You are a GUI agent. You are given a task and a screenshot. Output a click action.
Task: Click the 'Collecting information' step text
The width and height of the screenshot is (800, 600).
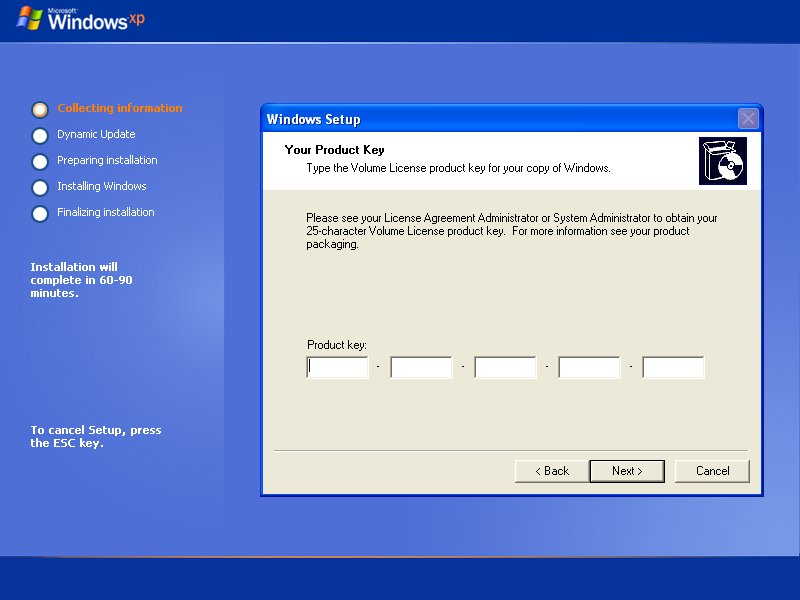pos(120,108)
